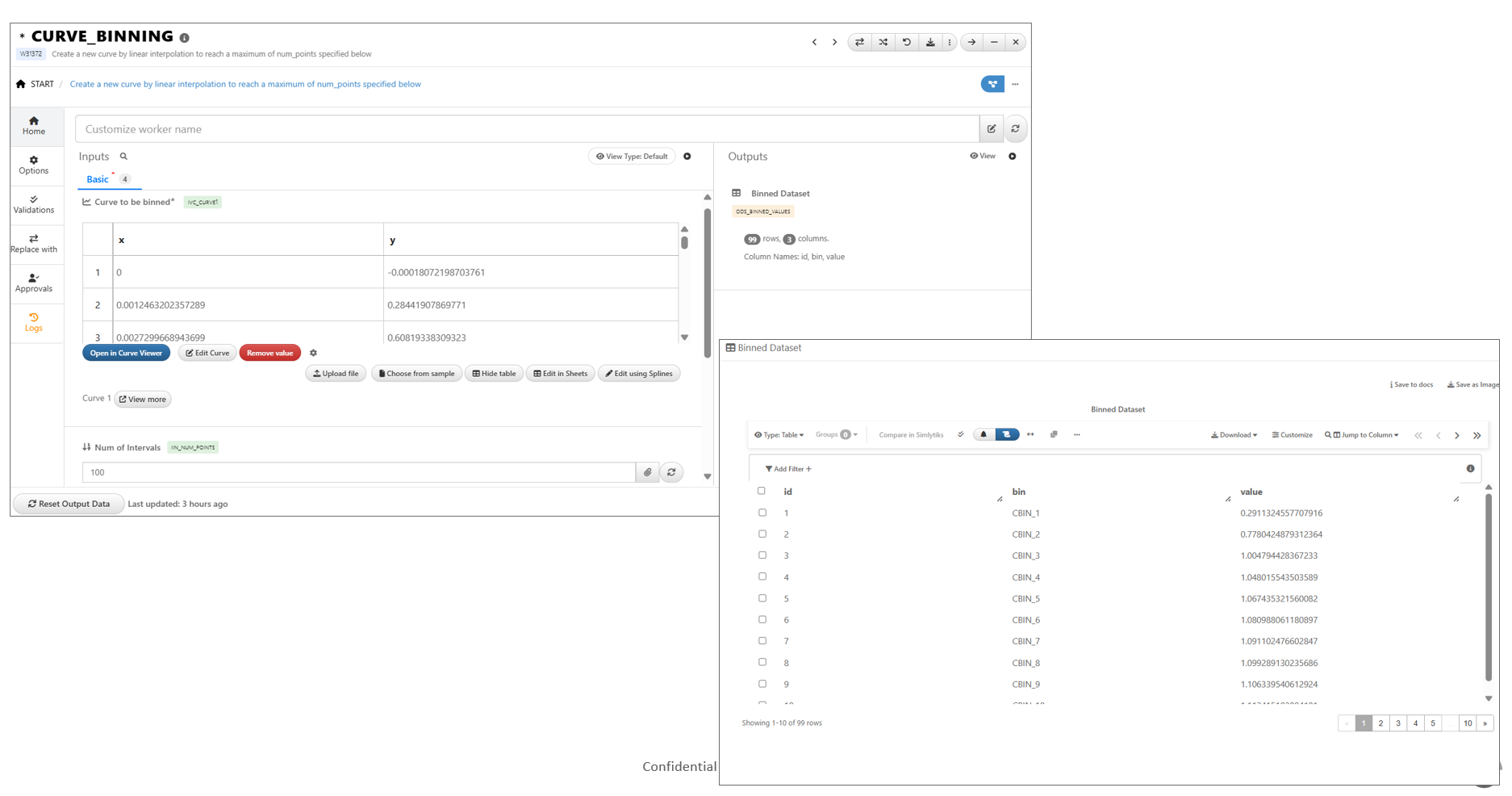Image resolution: width=1512 pixels, height=796 pixels.
Task: Click the shuffle icon in top toolbar
Action: pos(883,42)
